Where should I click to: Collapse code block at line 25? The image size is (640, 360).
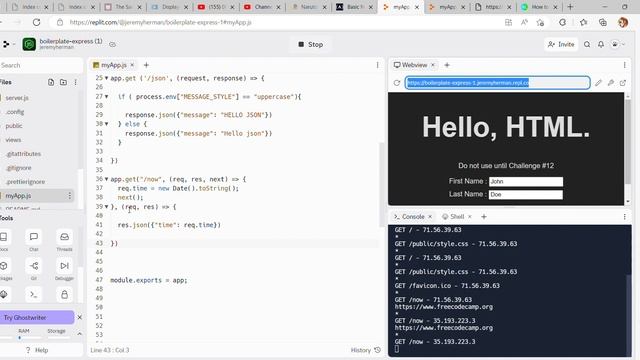point(107,78)
